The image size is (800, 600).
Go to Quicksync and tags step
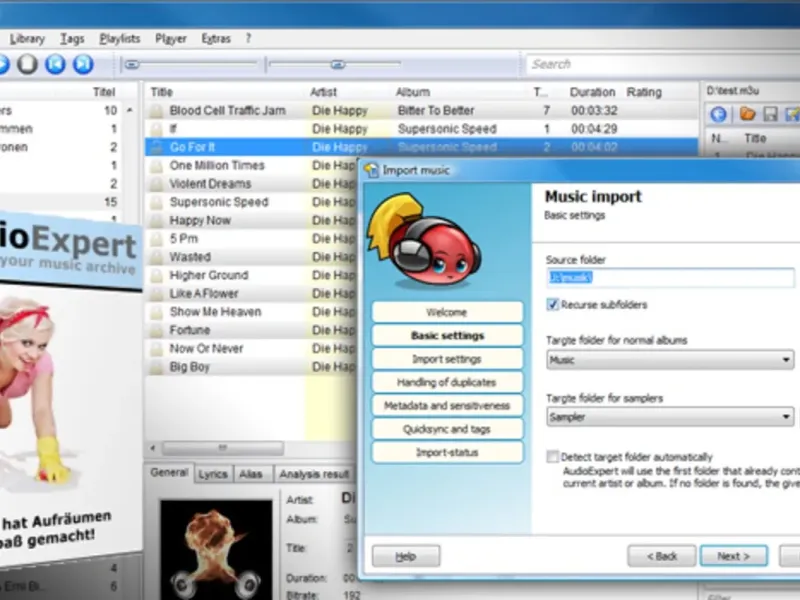(x=447, y=429)
